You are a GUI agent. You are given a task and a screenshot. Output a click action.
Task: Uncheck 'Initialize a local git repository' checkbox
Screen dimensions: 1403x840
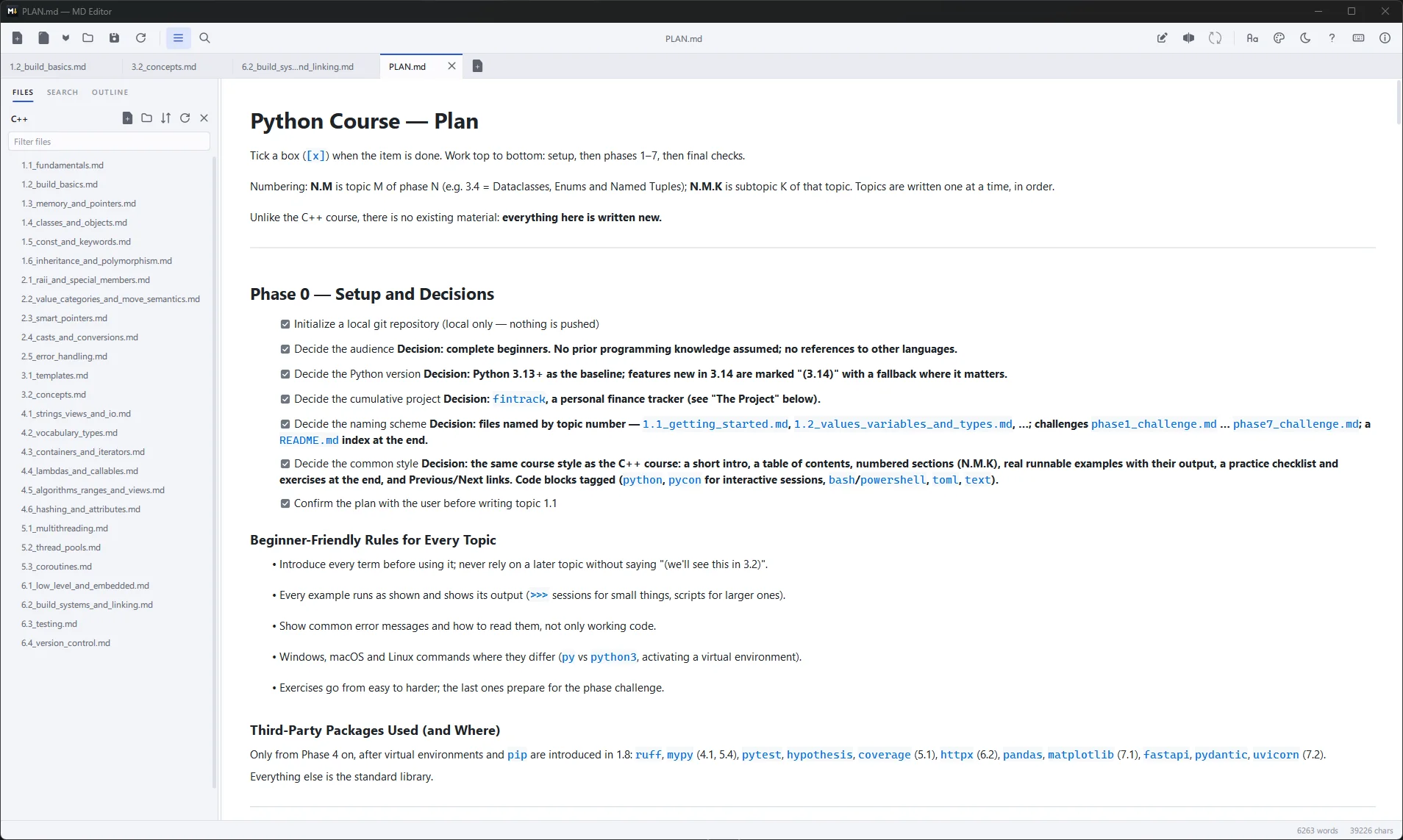285,324
